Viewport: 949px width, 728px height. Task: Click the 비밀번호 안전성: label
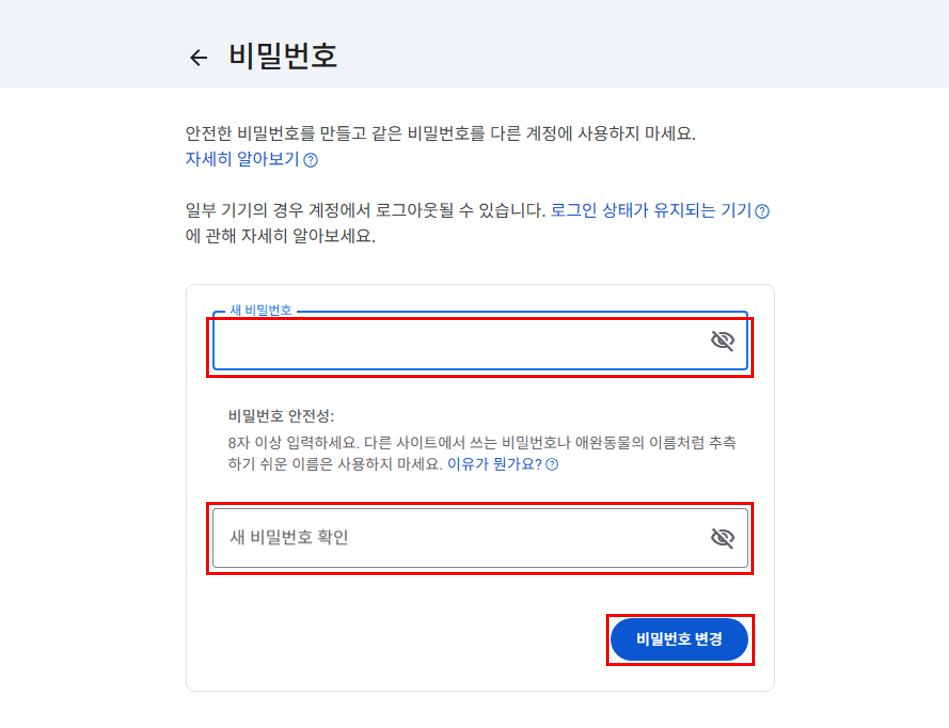[x=281, y=416]
